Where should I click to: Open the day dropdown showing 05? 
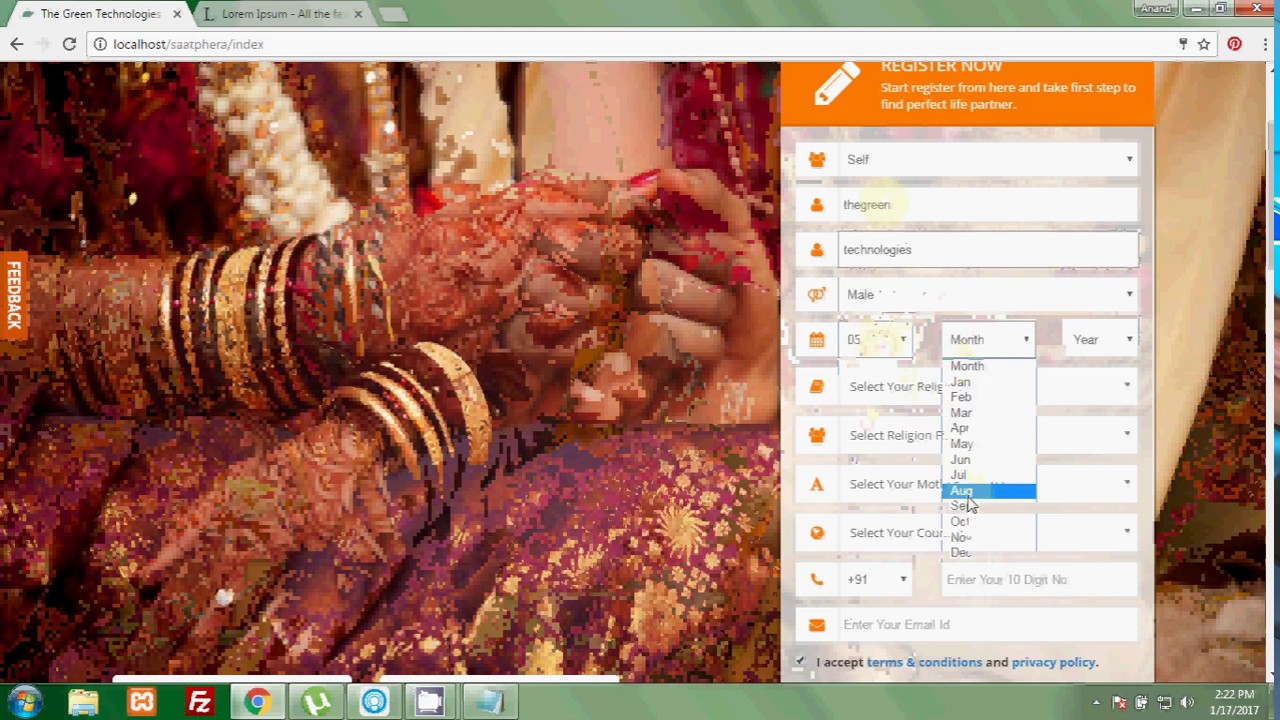pyautogui.click(x=876, y=340)
